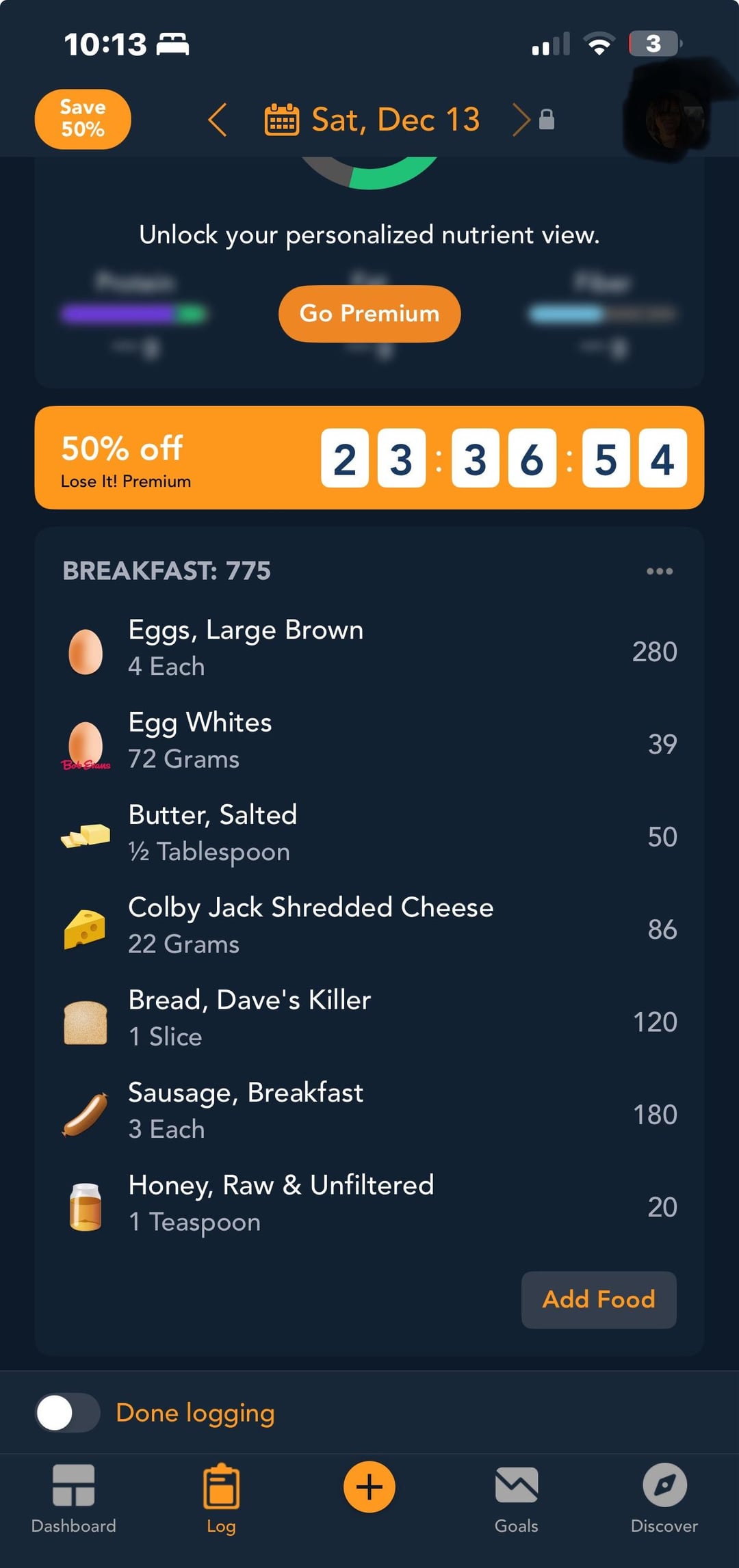
Task: Select the Sausage, Breakfast icon
Action: (86, 1113)
